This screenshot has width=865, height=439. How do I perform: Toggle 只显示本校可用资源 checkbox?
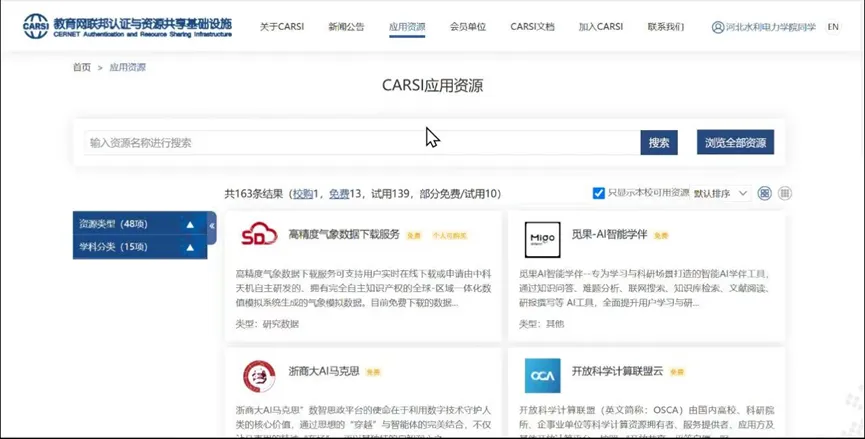click(x=599, y=193)
